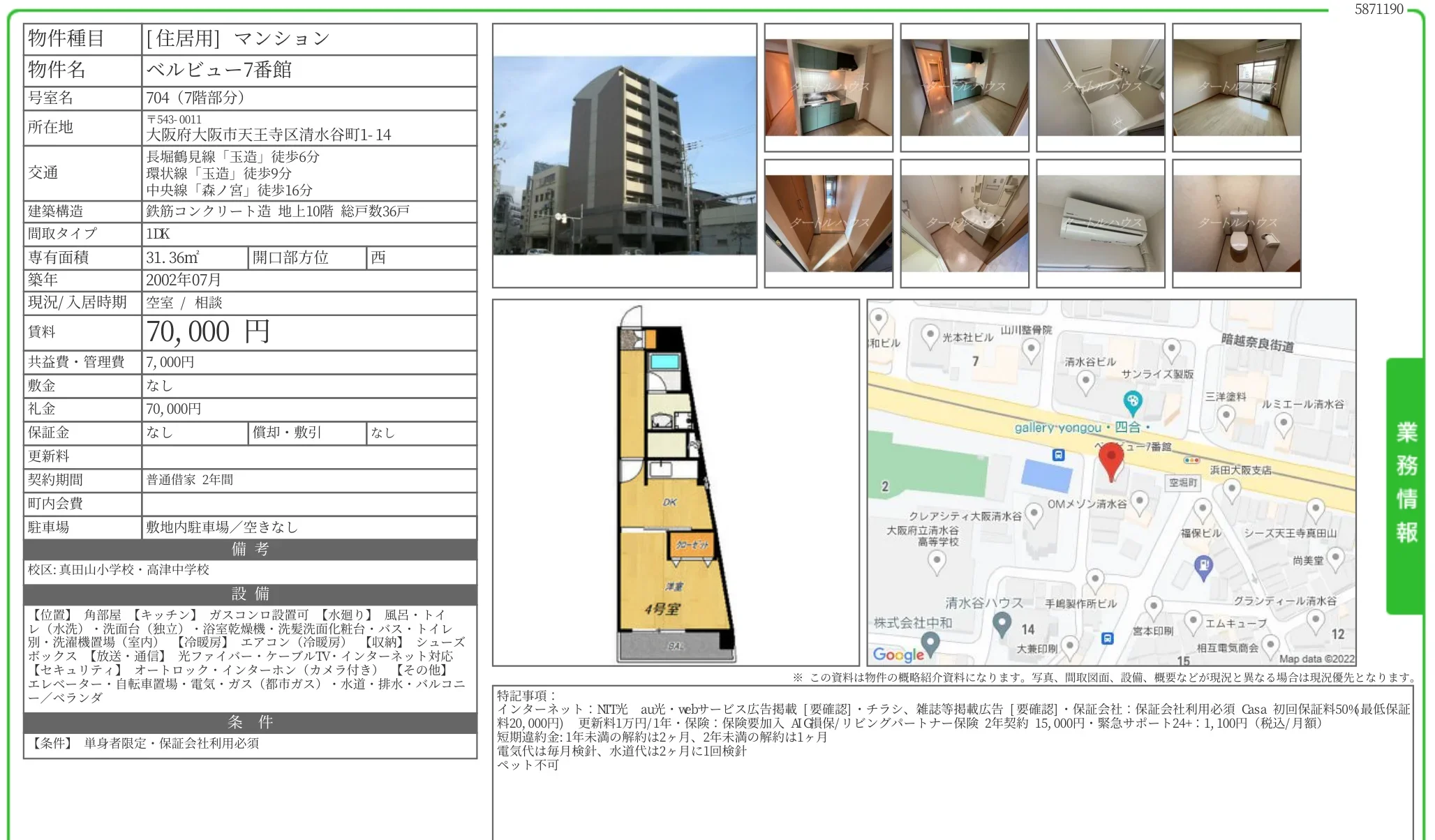Click the floor plan layout image
The width and height of the screenshot is (1435, 840).
(x=675, y=483)
